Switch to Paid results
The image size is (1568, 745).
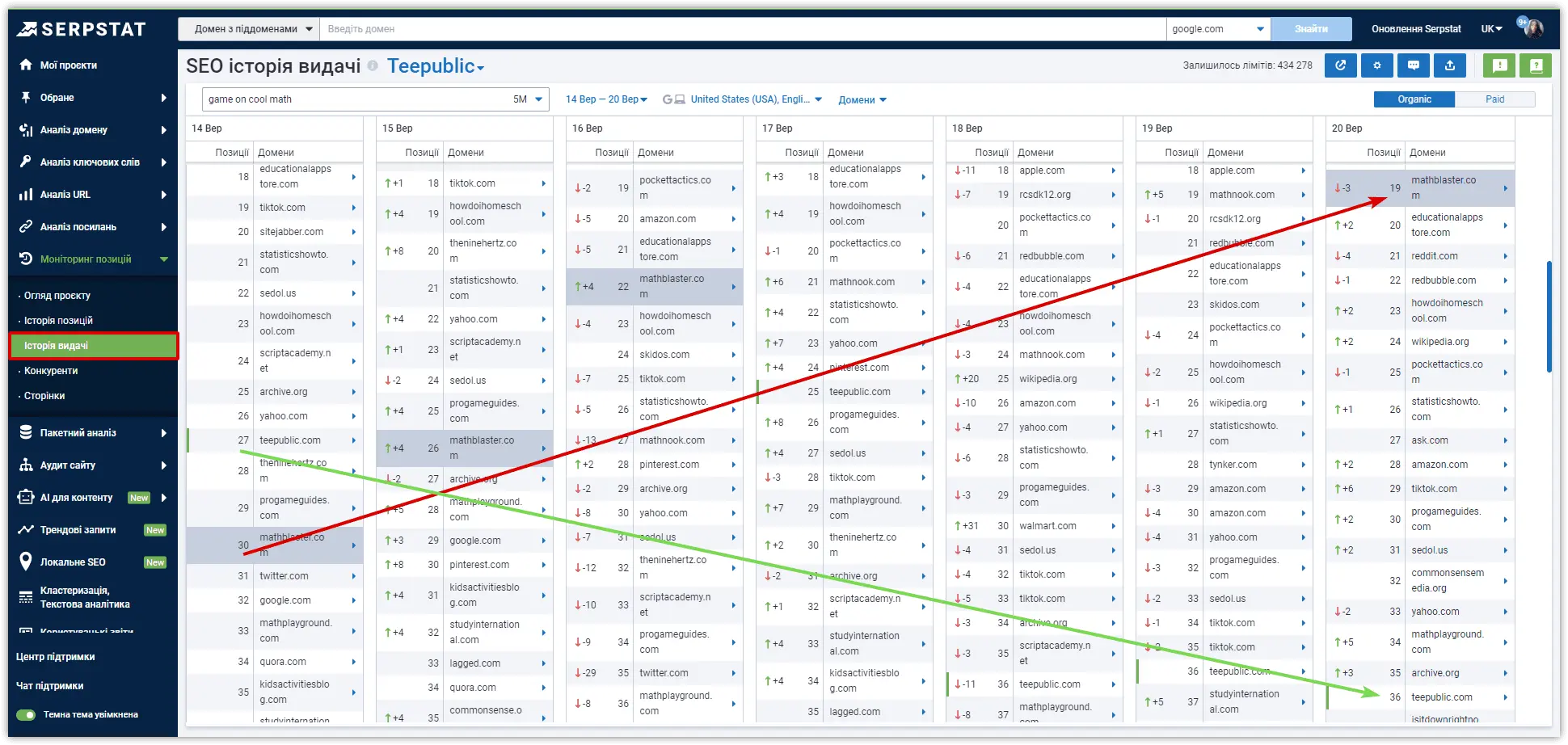[x=1495, y=99]
